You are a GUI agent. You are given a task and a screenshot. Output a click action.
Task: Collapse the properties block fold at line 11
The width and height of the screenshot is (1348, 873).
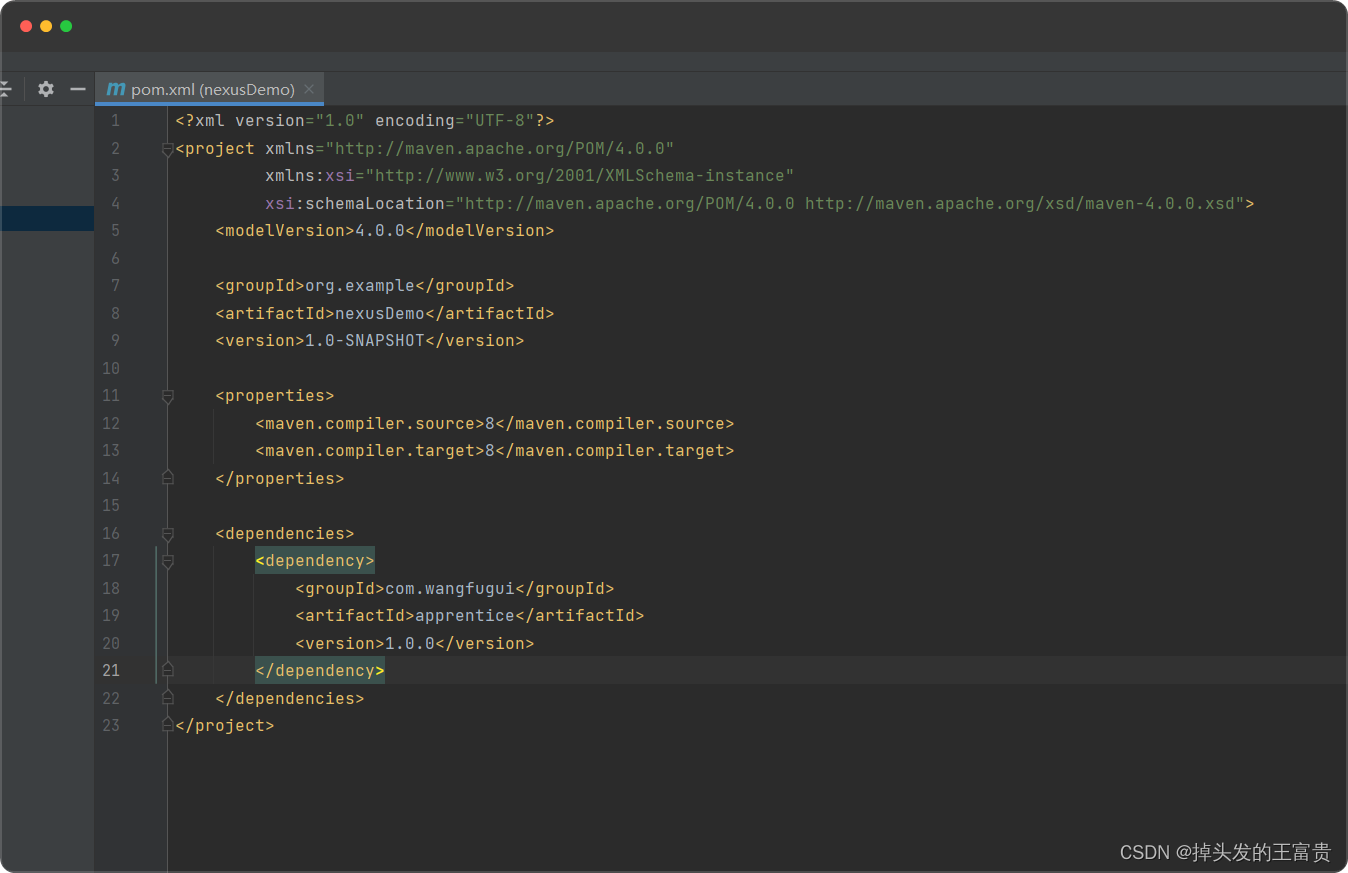point(168,396)
